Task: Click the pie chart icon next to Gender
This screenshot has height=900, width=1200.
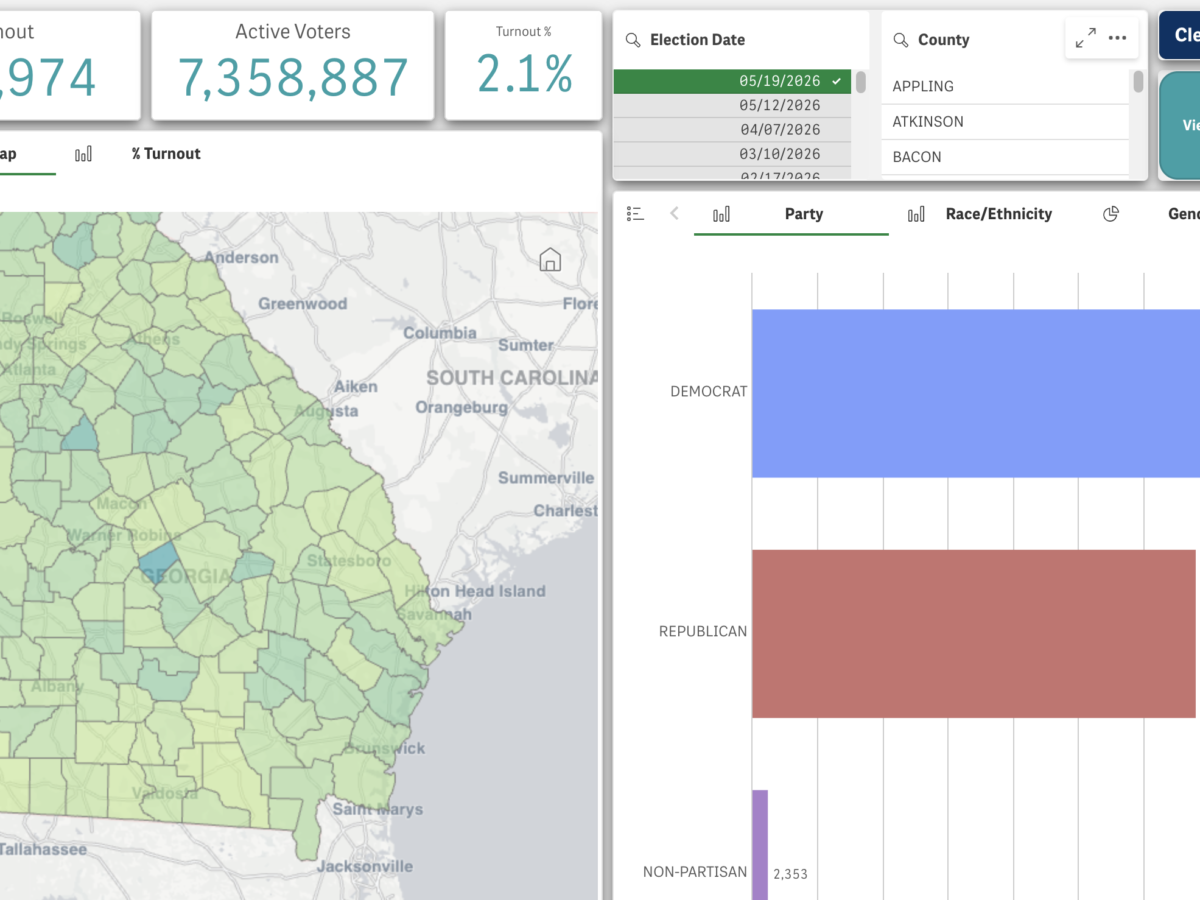Action: pyautogui.click(x=1111, y=214)
